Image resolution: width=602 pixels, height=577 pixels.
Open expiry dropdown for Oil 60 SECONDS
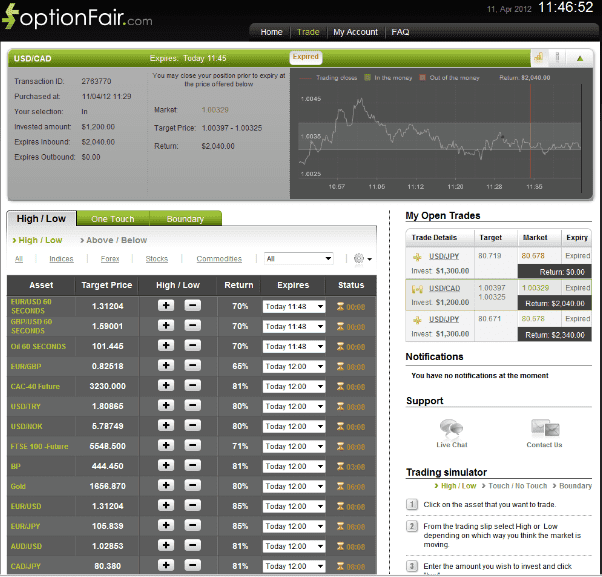[294, 346]
